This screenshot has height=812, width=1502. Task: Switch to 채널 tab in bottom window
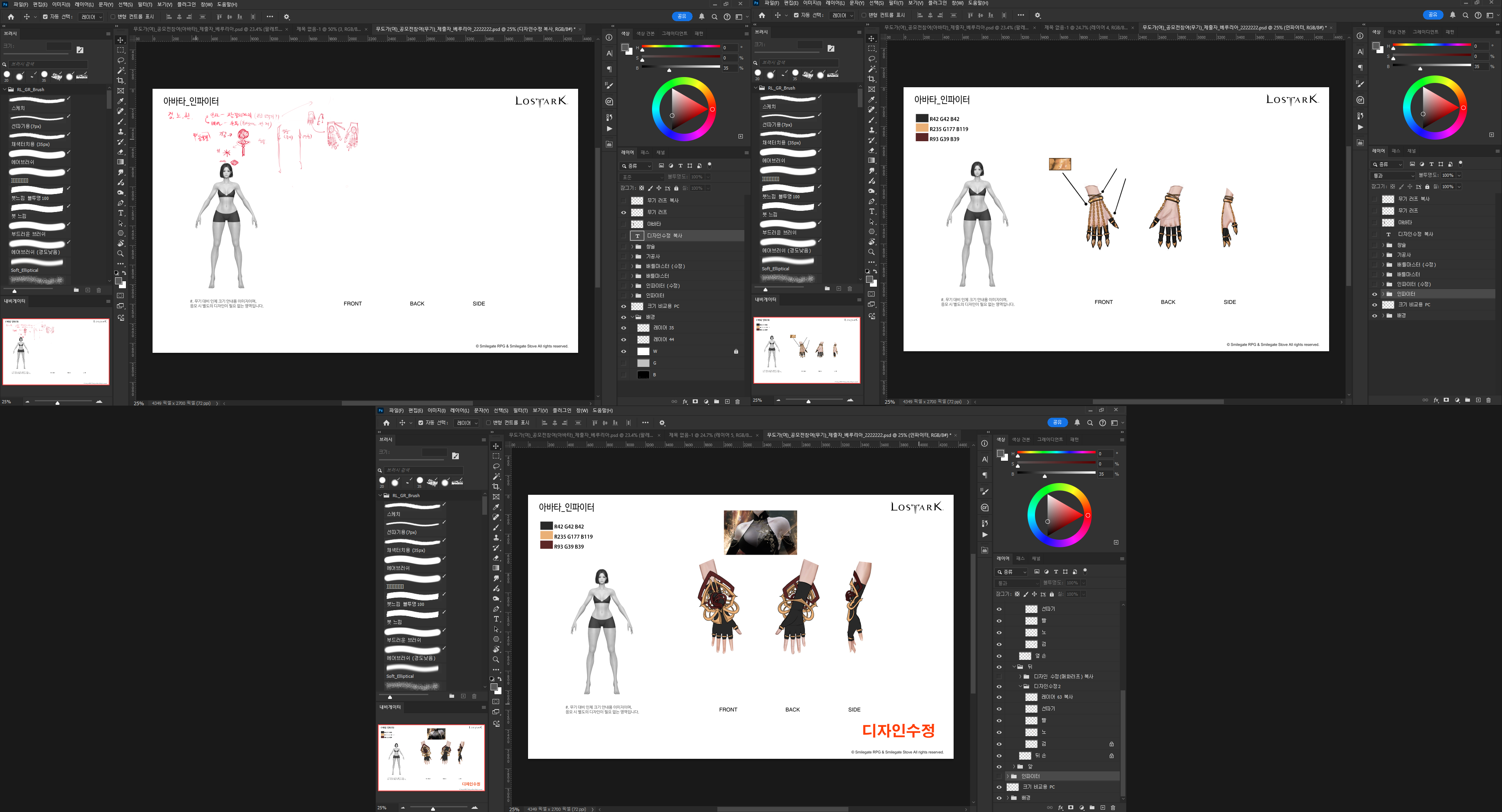point(1036,559)
